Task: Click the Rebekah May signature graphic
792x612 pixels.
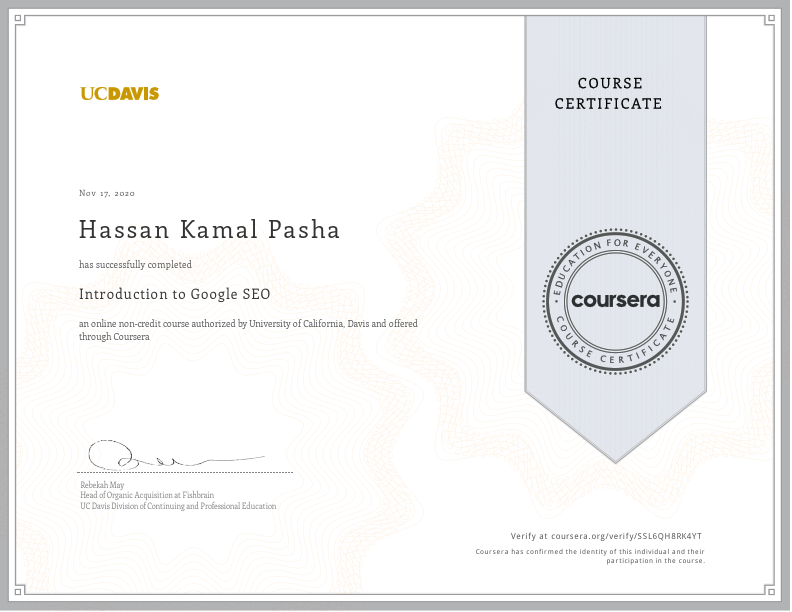Action: (176, 454)
